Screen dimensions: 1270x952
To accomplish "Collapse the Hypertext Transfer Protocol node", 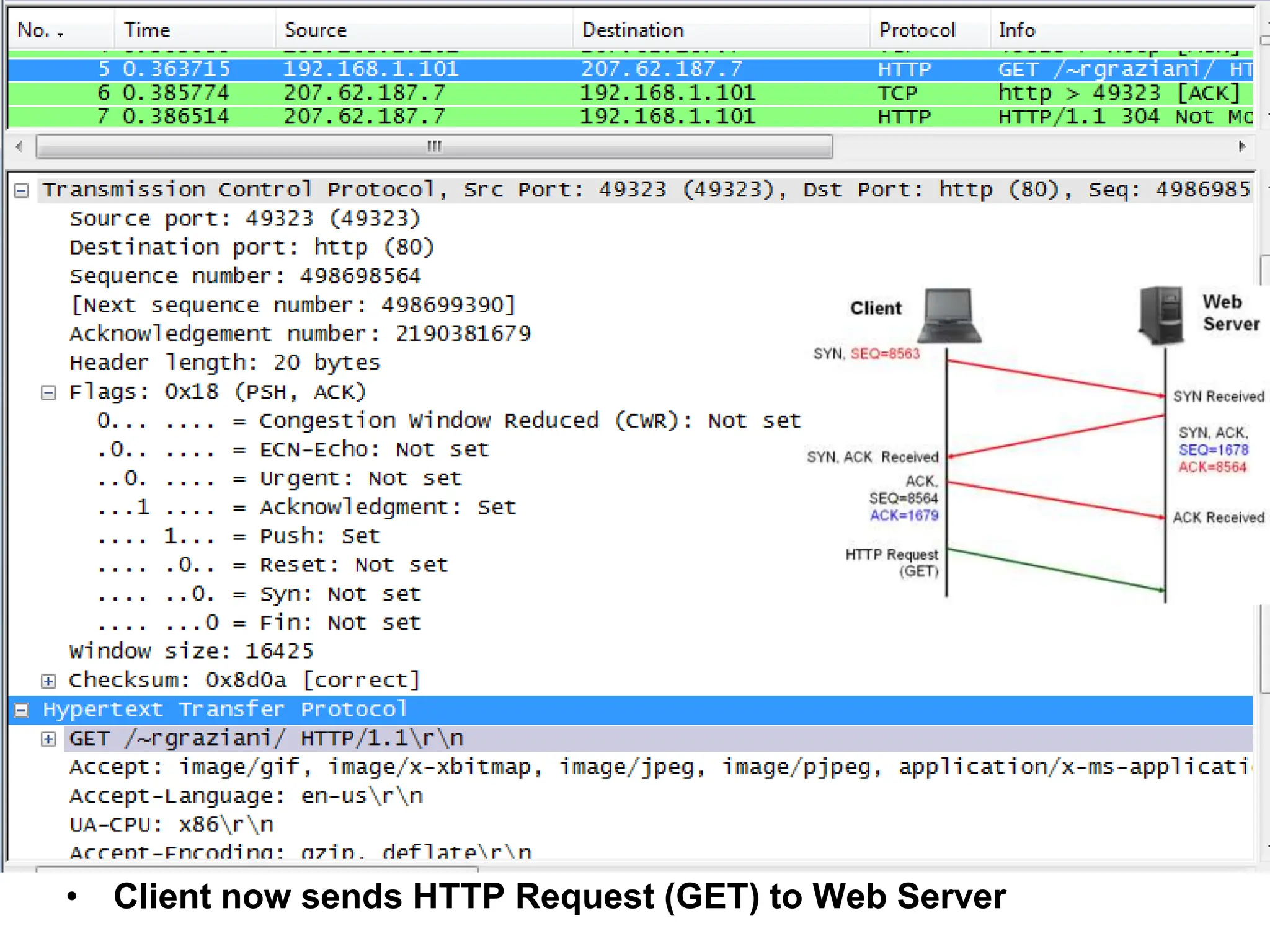I will pyautogui.click(x=21, y=710).
